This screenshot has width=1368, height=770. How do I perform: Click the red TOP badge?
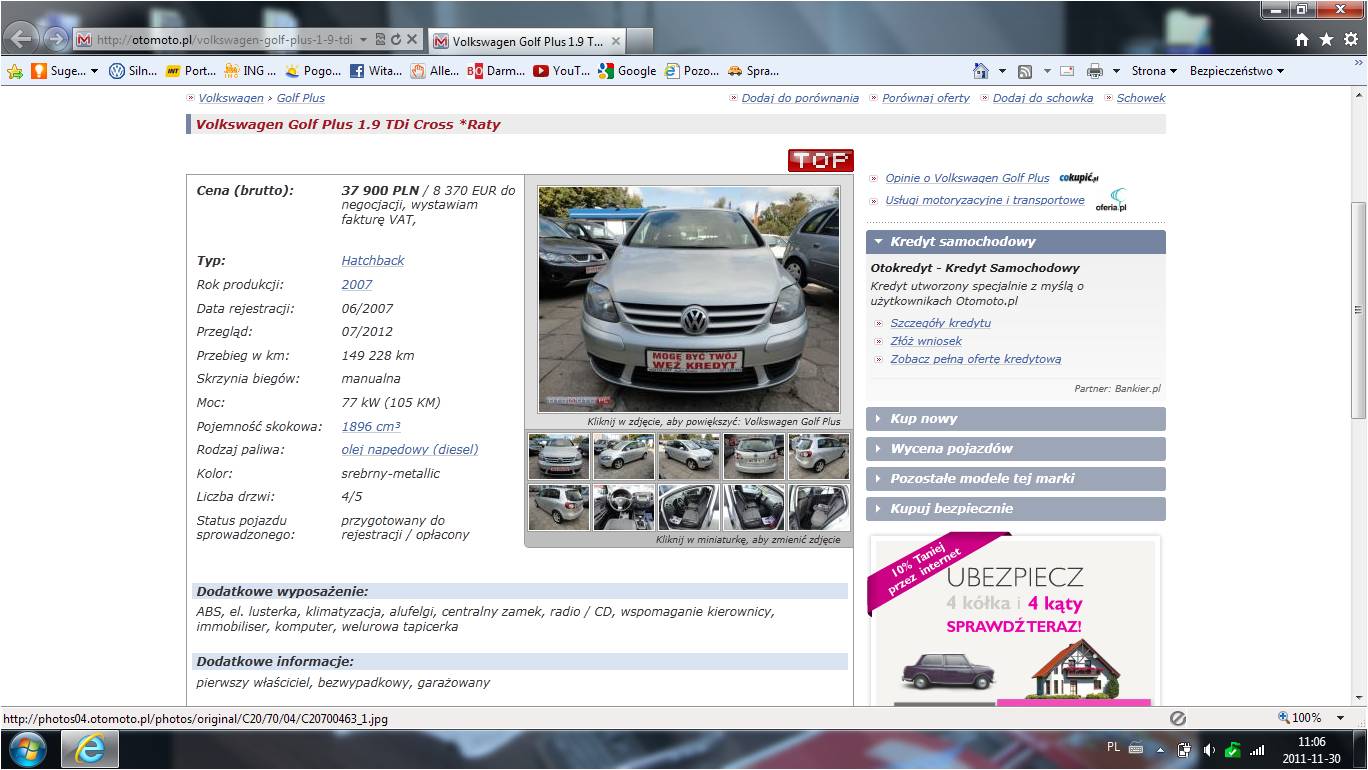click(x=820, y=160)
